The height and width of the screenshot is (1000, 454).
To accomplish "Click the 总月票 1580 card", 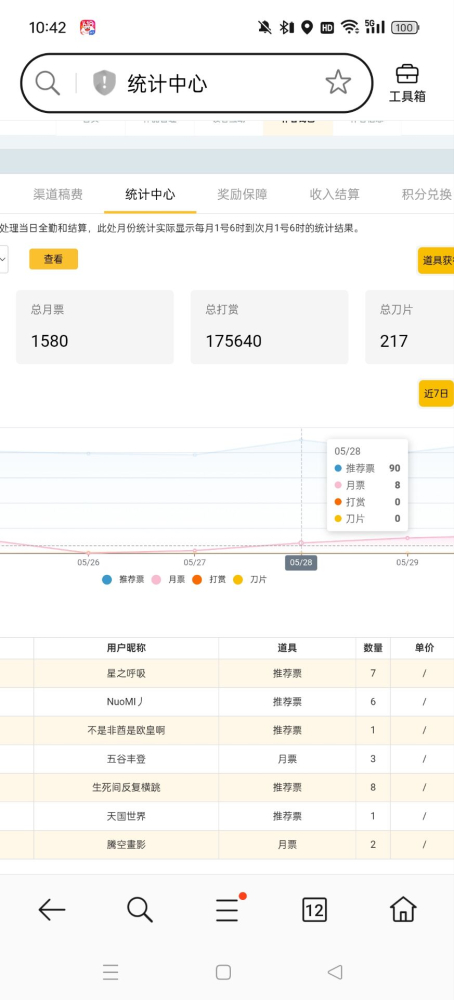I will click(94, 327).
